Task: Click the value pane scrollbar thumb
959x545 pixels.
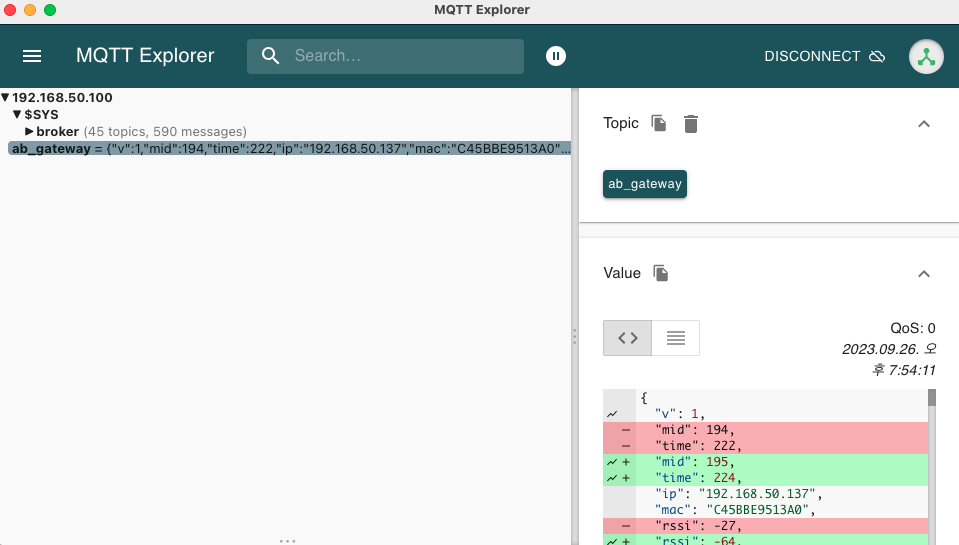Action: click(931, 398)
